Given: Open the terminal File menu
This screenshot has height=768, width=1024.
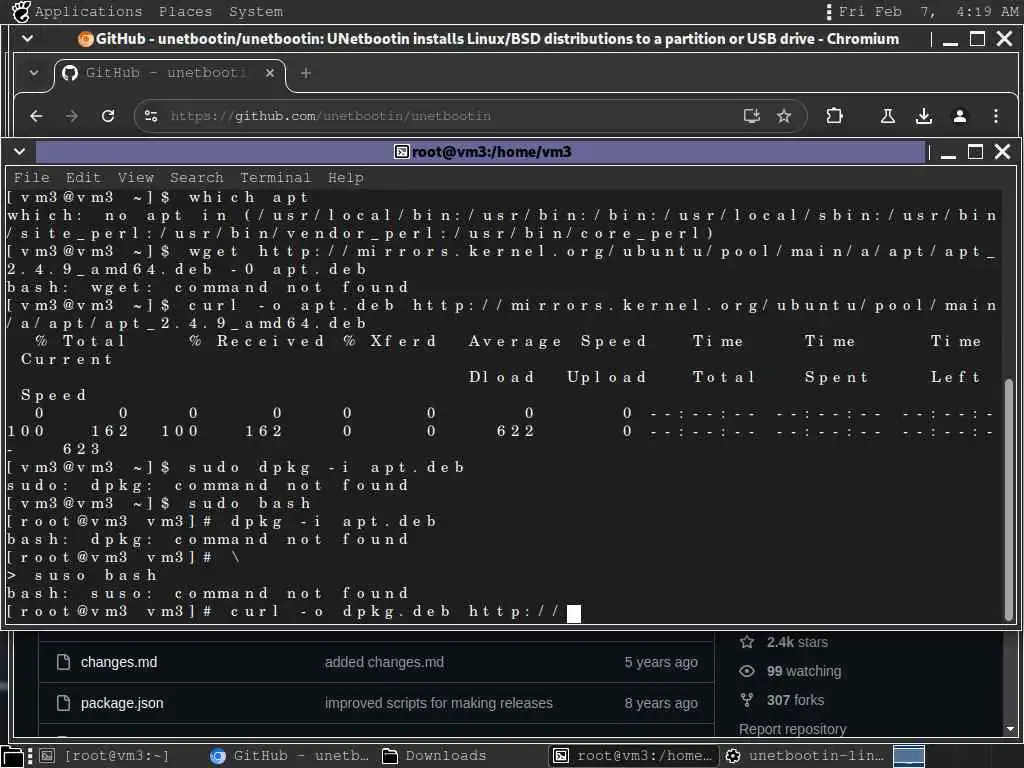Looking at the screenshot, I should click(31, 178).
